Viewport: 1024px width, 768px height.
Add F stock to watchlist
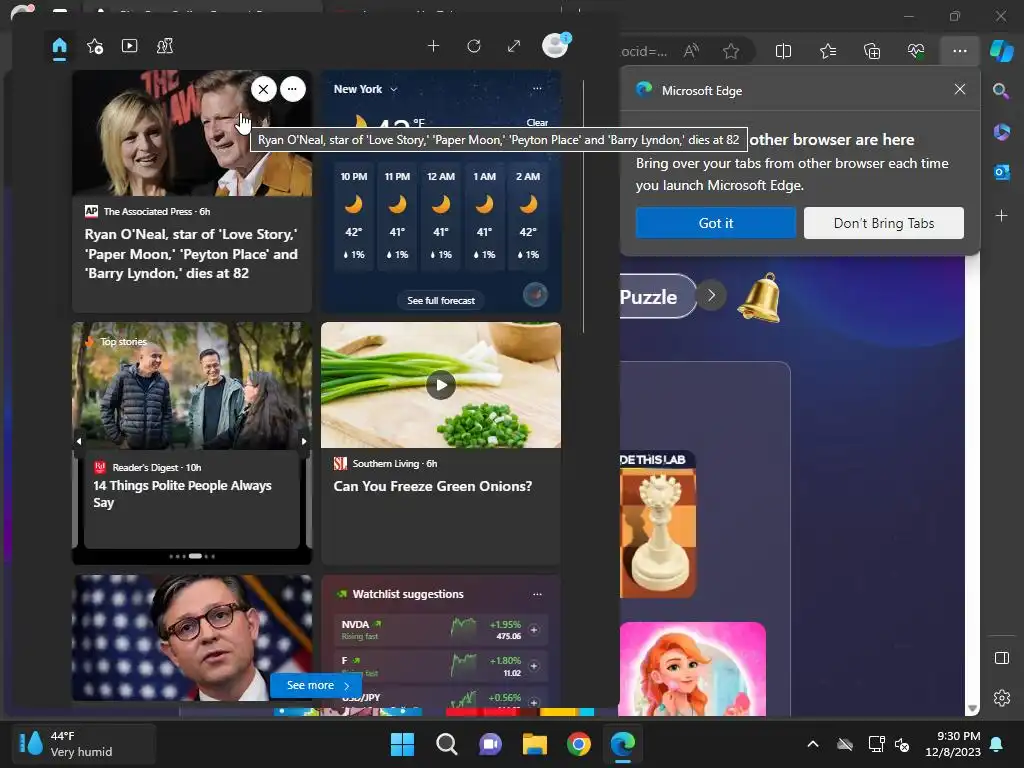click(x=534, y=666)
